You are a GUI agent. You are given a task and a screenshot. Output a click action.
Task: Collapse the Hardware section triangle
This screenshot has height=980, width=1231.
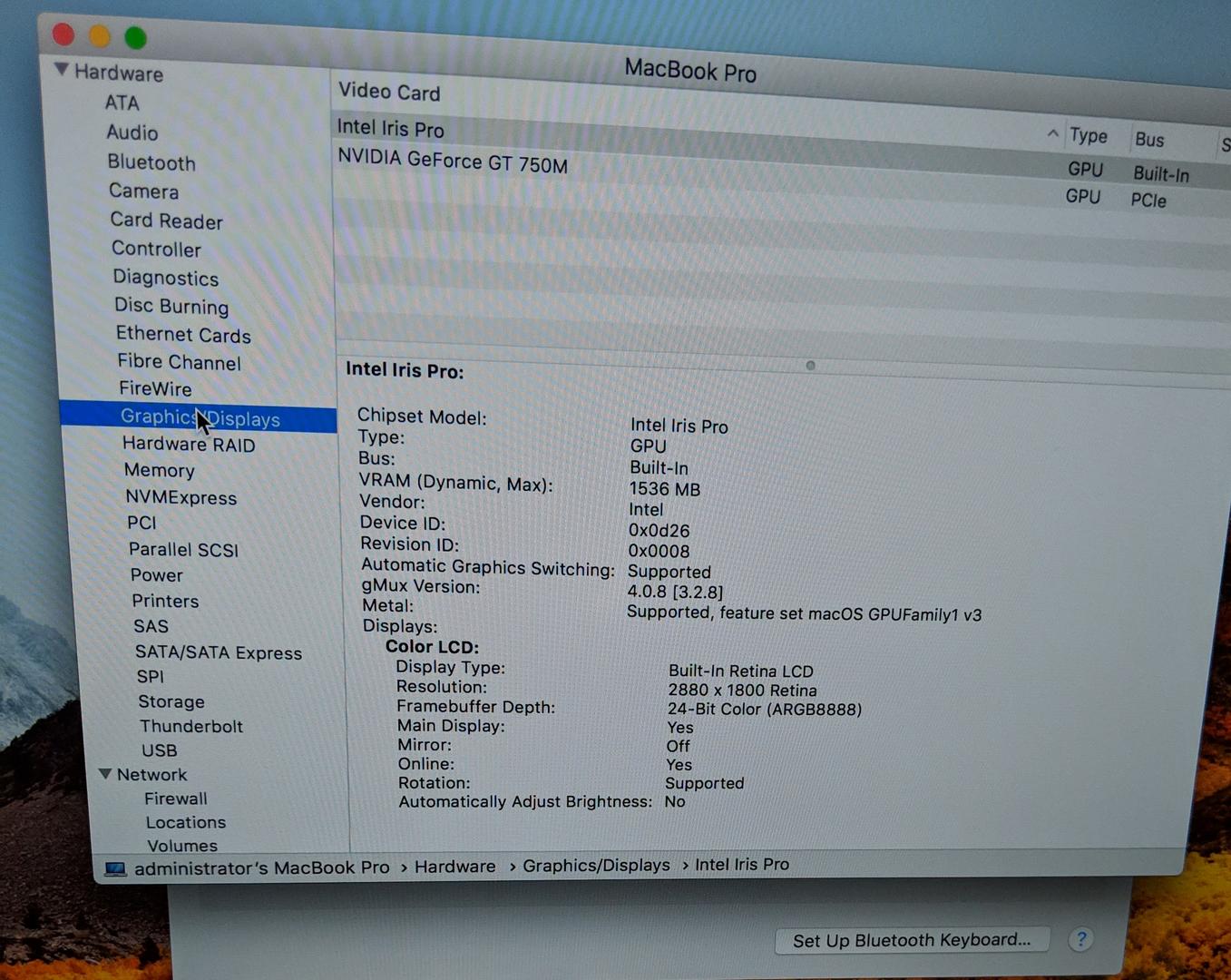61,69
